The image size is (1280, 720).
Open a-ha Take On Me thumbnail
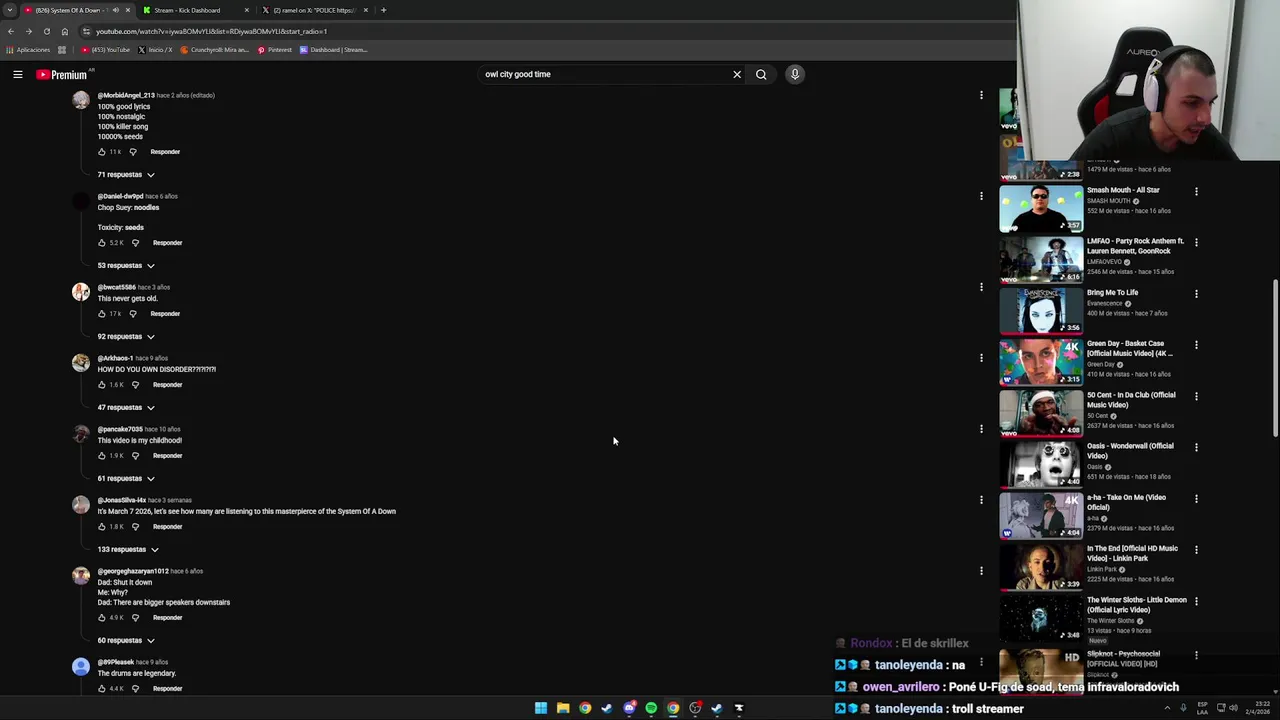(1041, 515)
